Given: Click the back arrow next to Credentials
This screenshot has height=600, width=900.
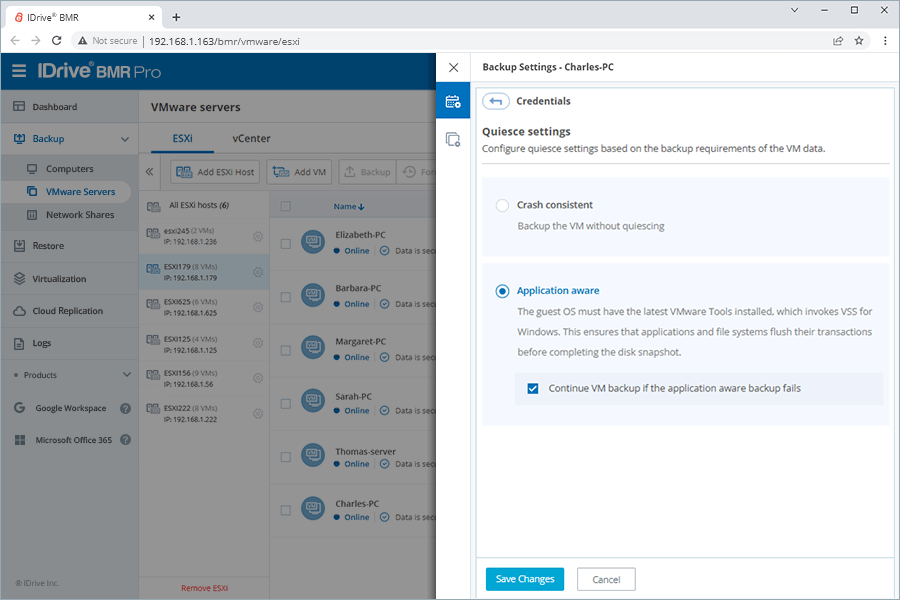Looking at the screenshot, I should click(x=496, y=101).
